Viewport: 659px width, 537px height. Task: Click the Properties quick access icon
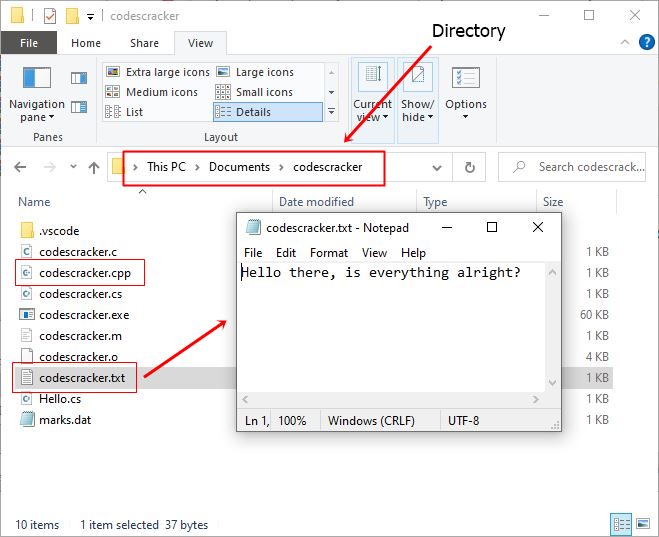(x=50, y=16)
